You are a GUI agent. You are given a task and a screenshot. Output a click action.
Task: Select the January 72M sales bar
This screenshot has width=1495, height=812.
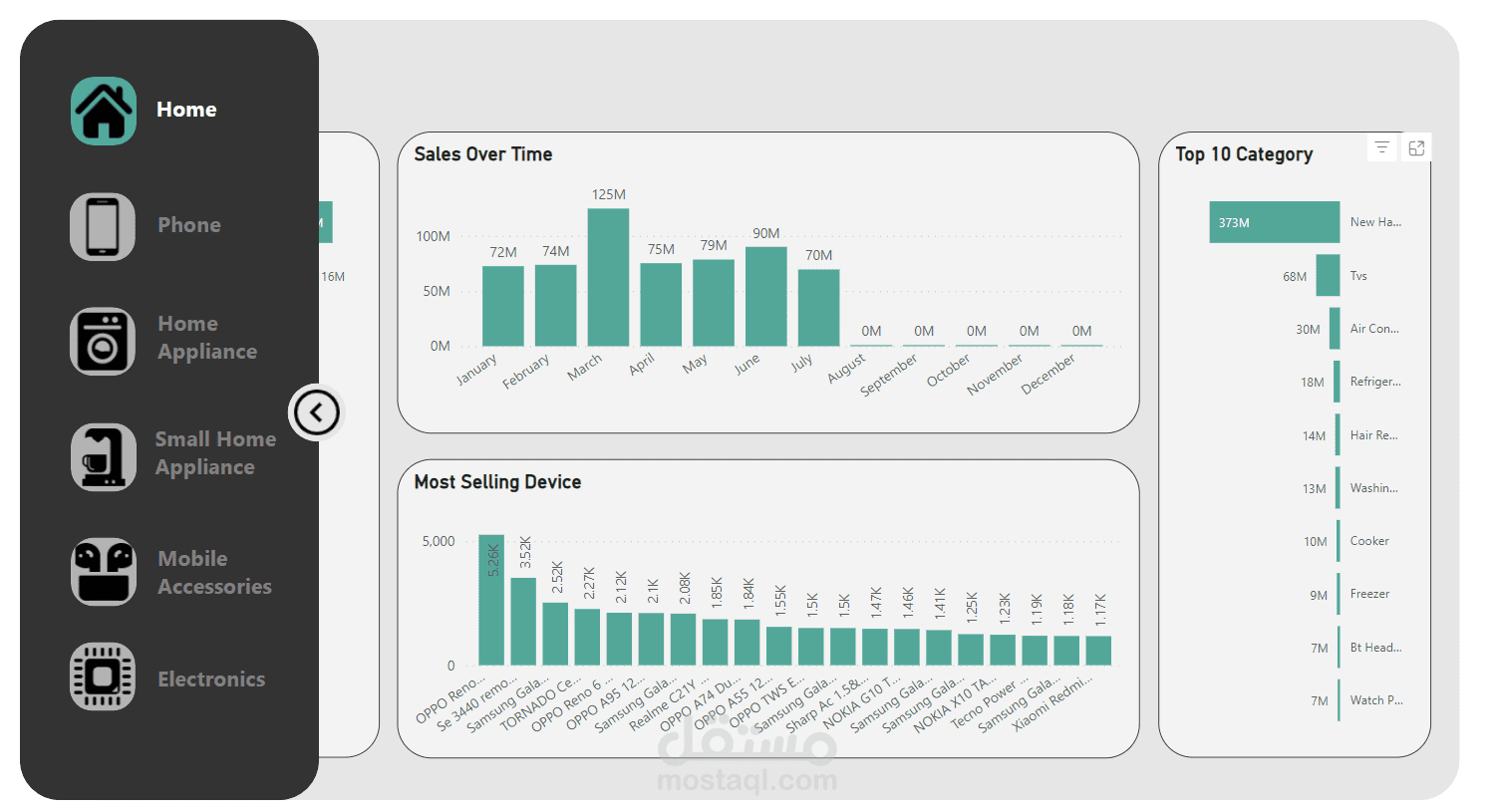point(503,306)
